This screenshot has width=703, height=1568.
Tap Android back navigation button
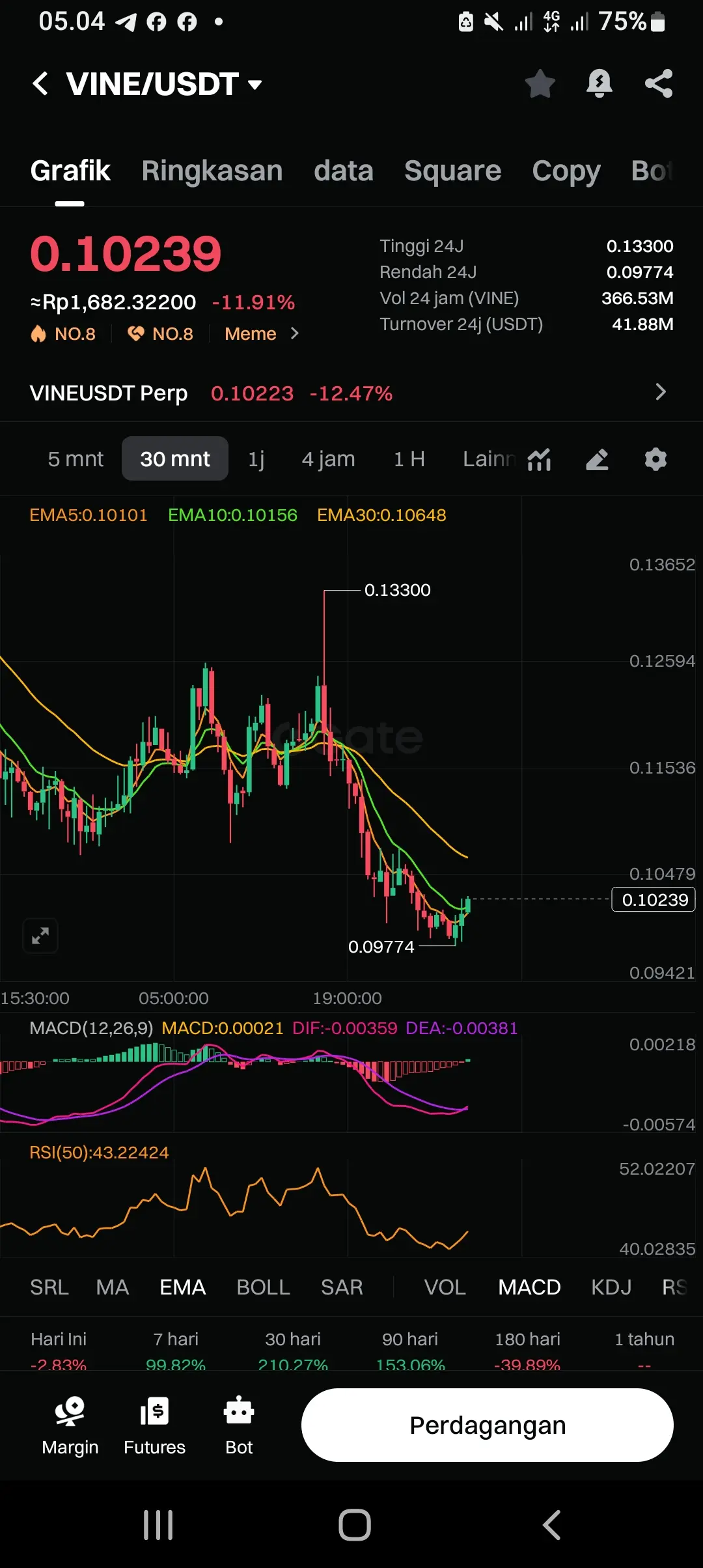(551, 1525)
